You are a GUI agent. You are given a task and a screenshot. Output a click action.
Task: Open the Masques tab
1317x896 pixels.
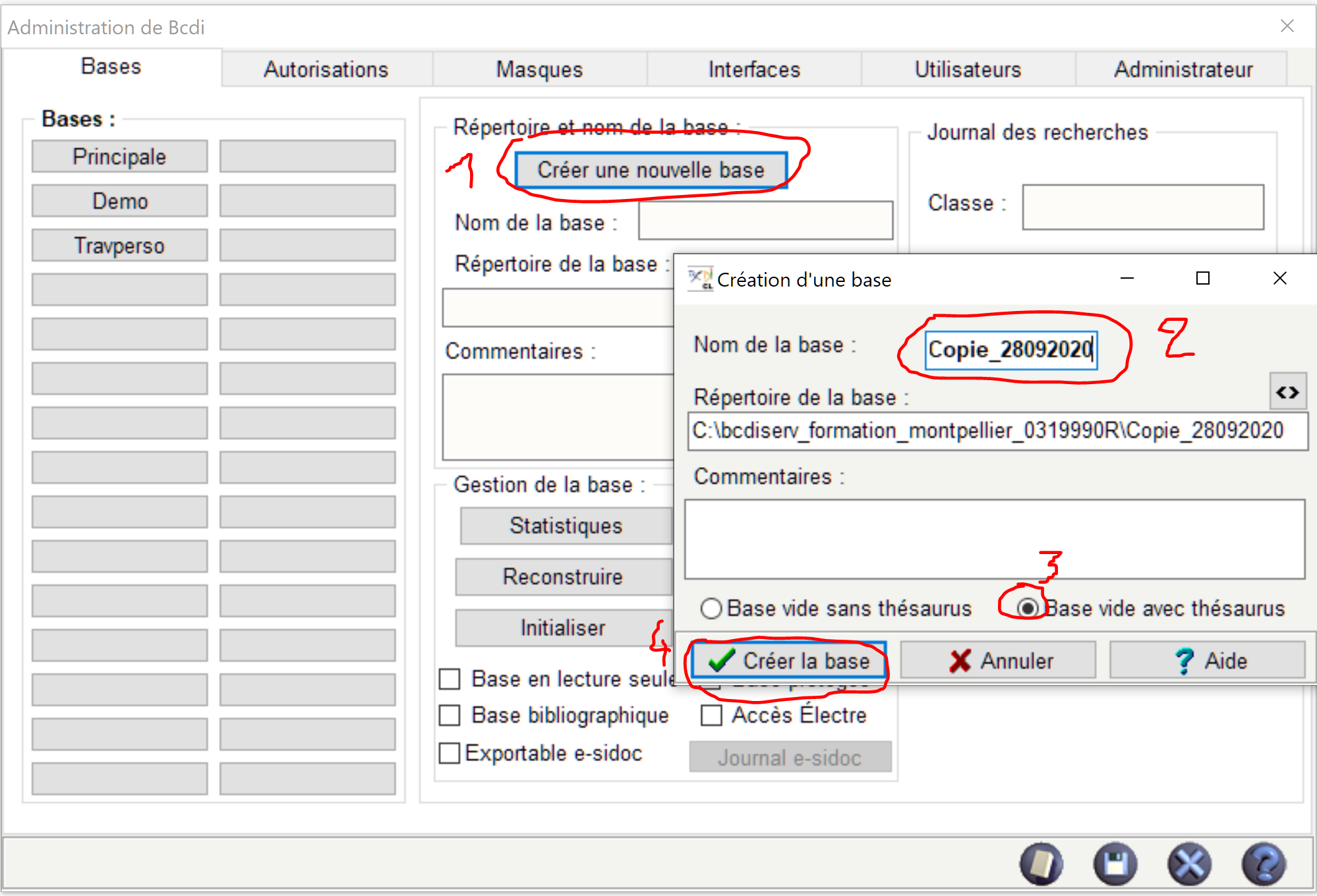pyautogui.click(x=540, y=69)
